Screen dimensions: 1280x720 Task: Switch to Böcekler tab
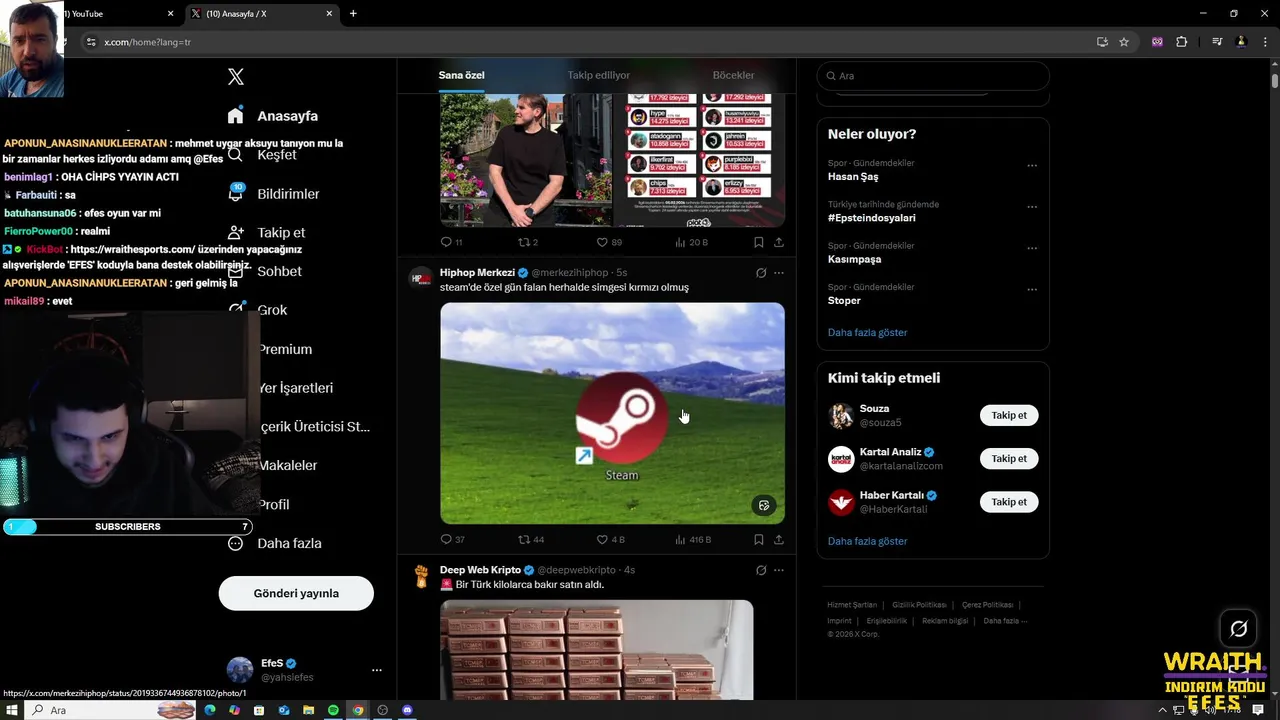[x=733, y=75]
